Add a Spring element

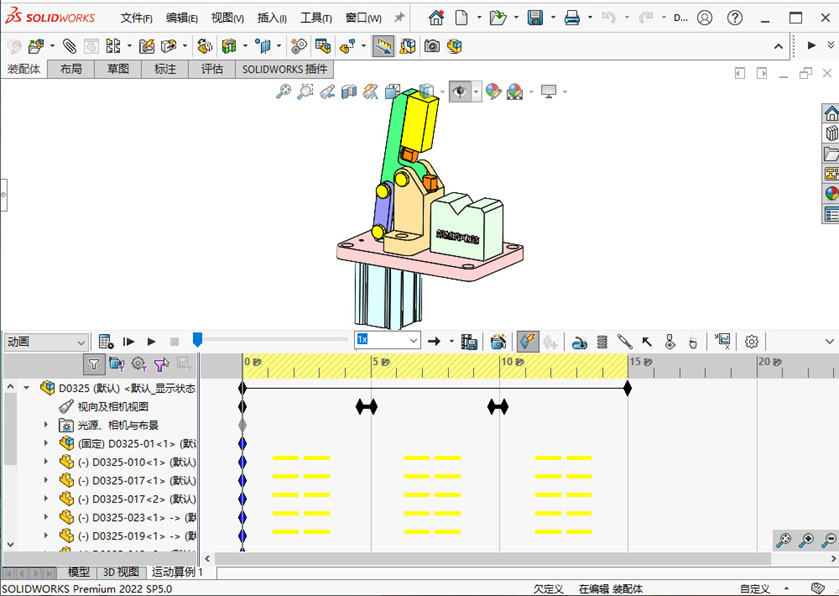[602, 341]
